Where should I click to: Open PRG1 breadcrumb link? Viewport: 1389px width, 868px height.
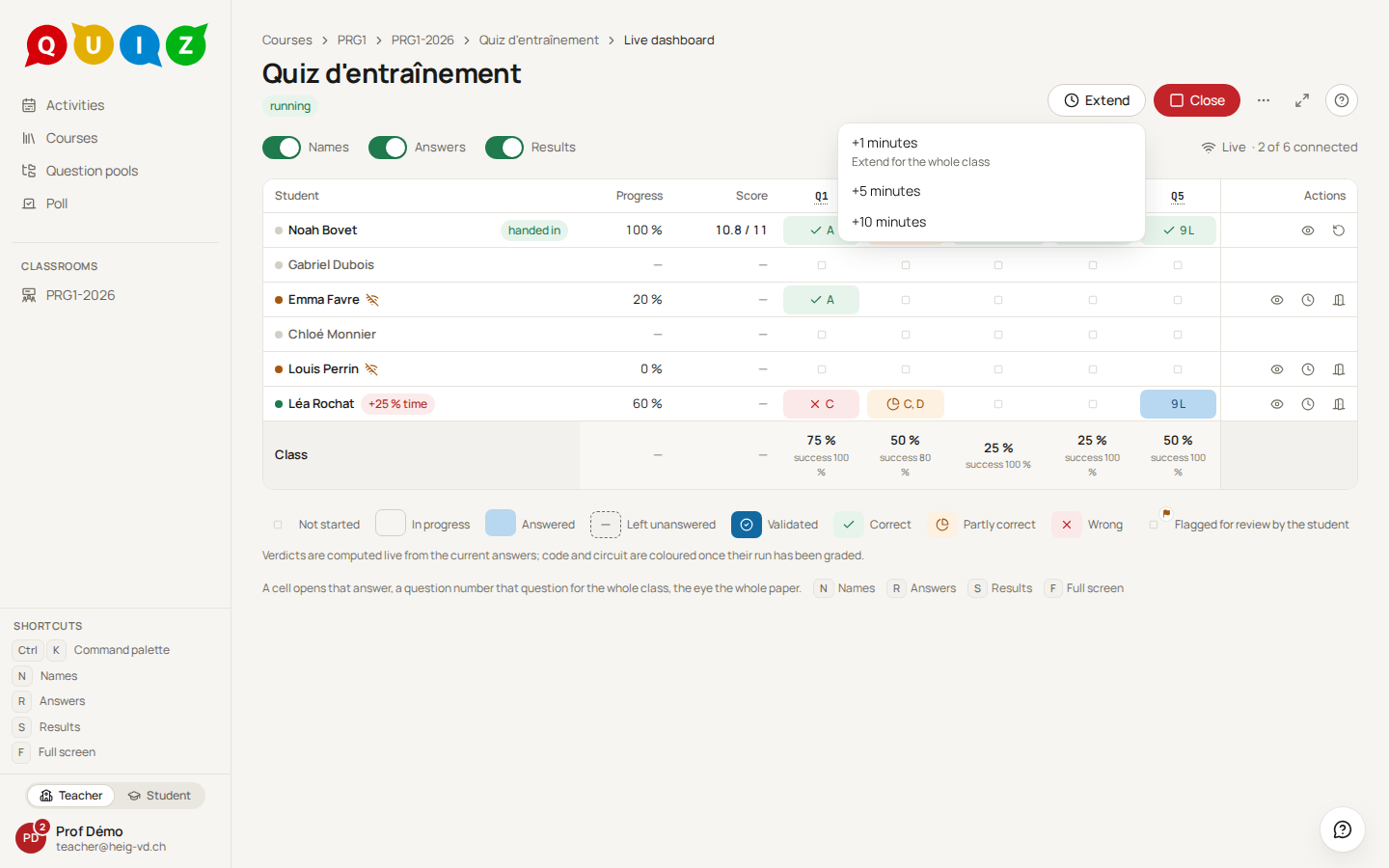352,41
